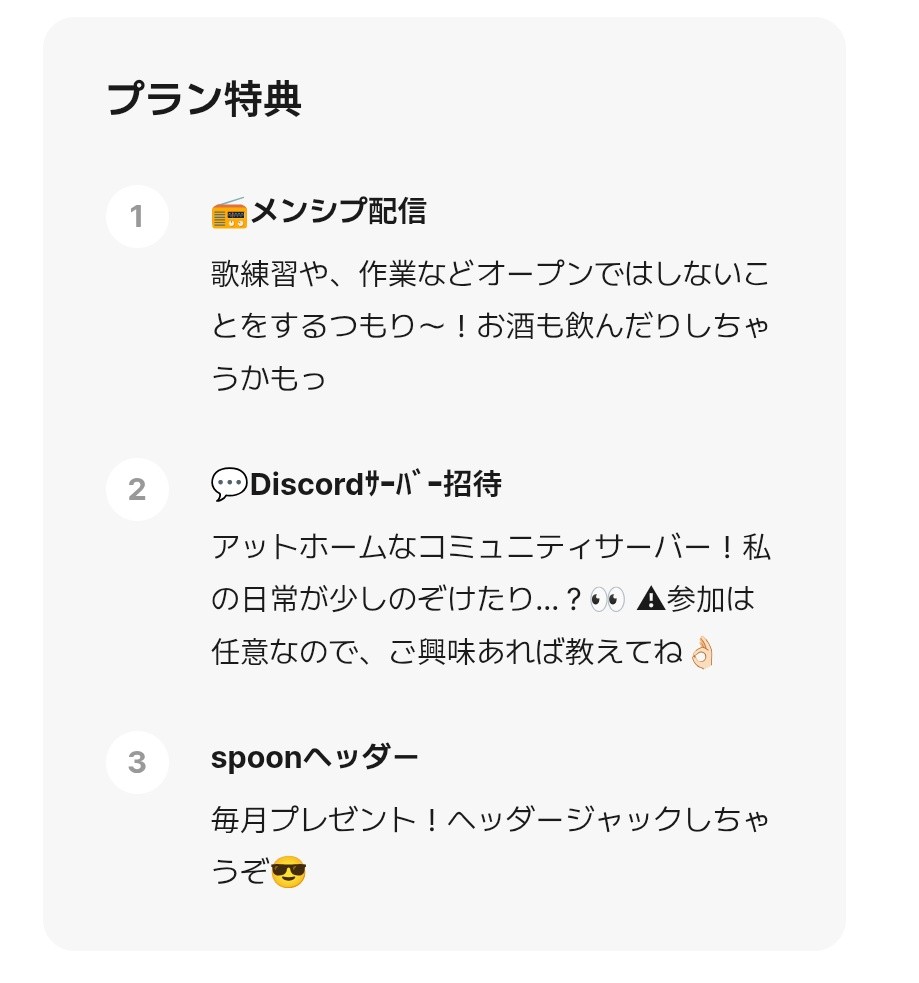Click the line starting with 毎月プレゼント
919x983 pixels.
click(x=490, y=820)
